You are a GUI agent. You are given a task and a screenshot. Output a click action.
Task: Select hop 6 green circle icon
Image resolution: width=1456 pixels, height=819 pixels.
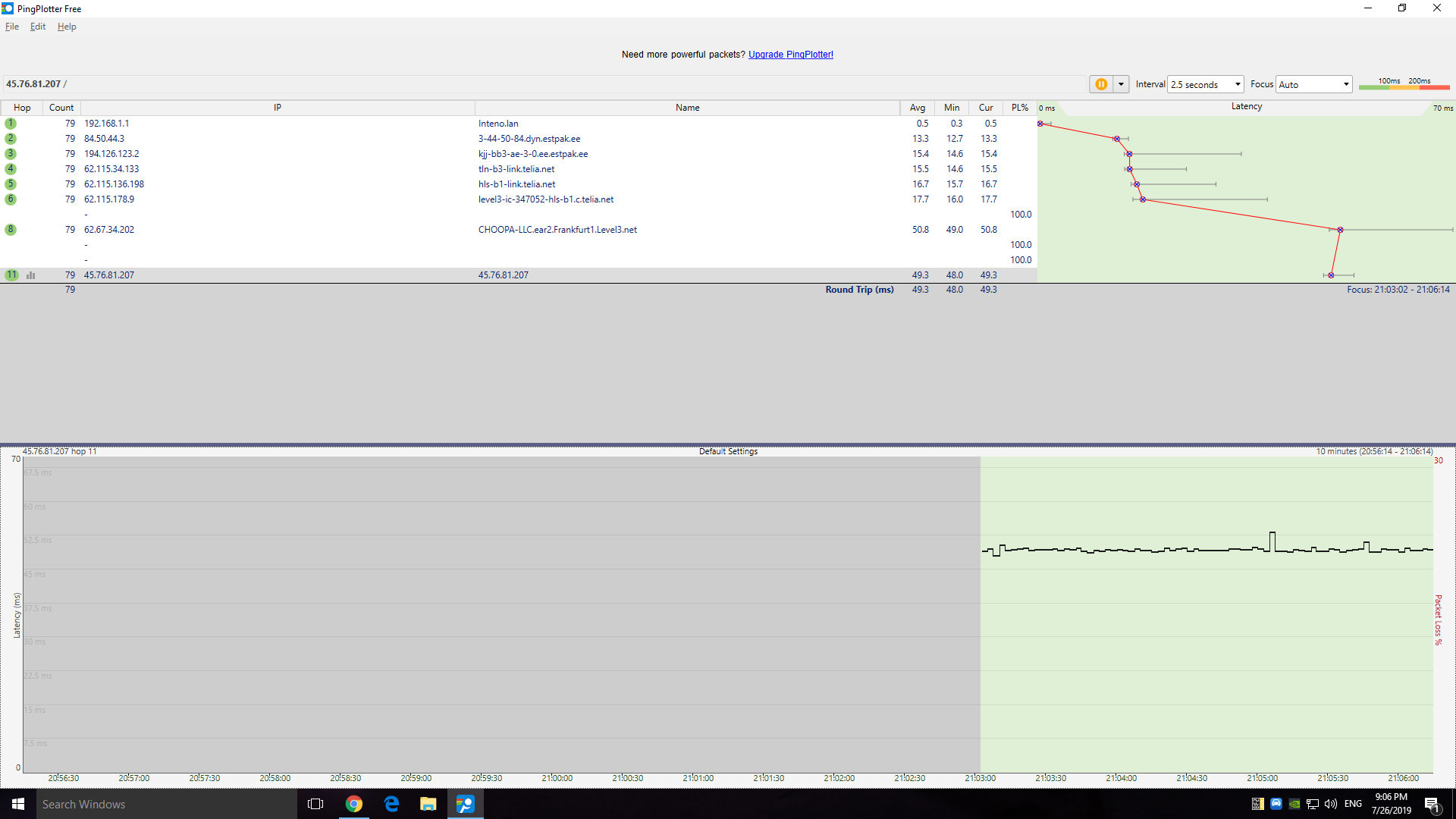(x=11, y=199)
